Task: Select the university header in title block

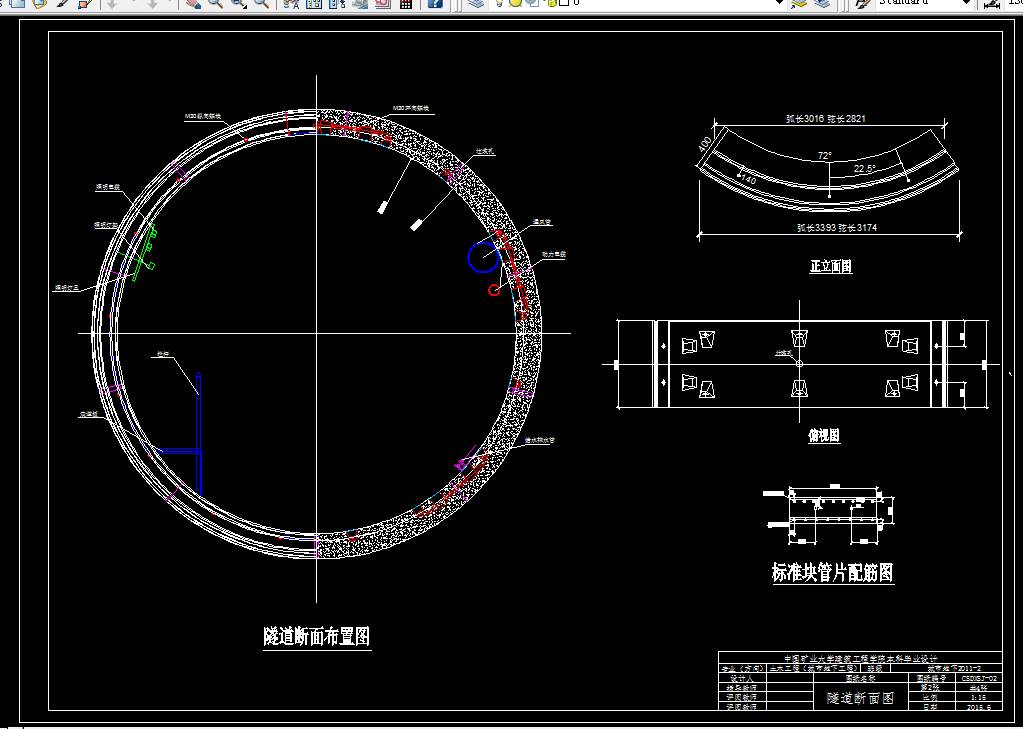Action: (860, 659)
